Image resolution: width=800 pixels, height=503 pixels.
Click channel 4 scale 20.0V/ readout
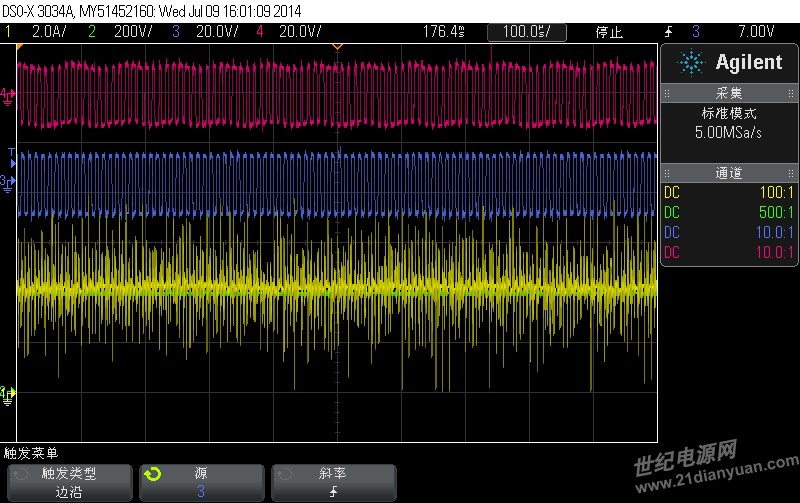pyautogui.click(x=299, y=32)
